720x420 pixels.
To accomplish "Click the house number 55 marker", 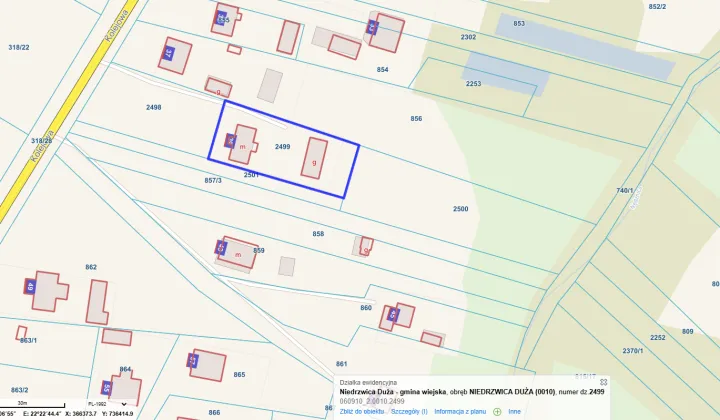I will (107, 388).
